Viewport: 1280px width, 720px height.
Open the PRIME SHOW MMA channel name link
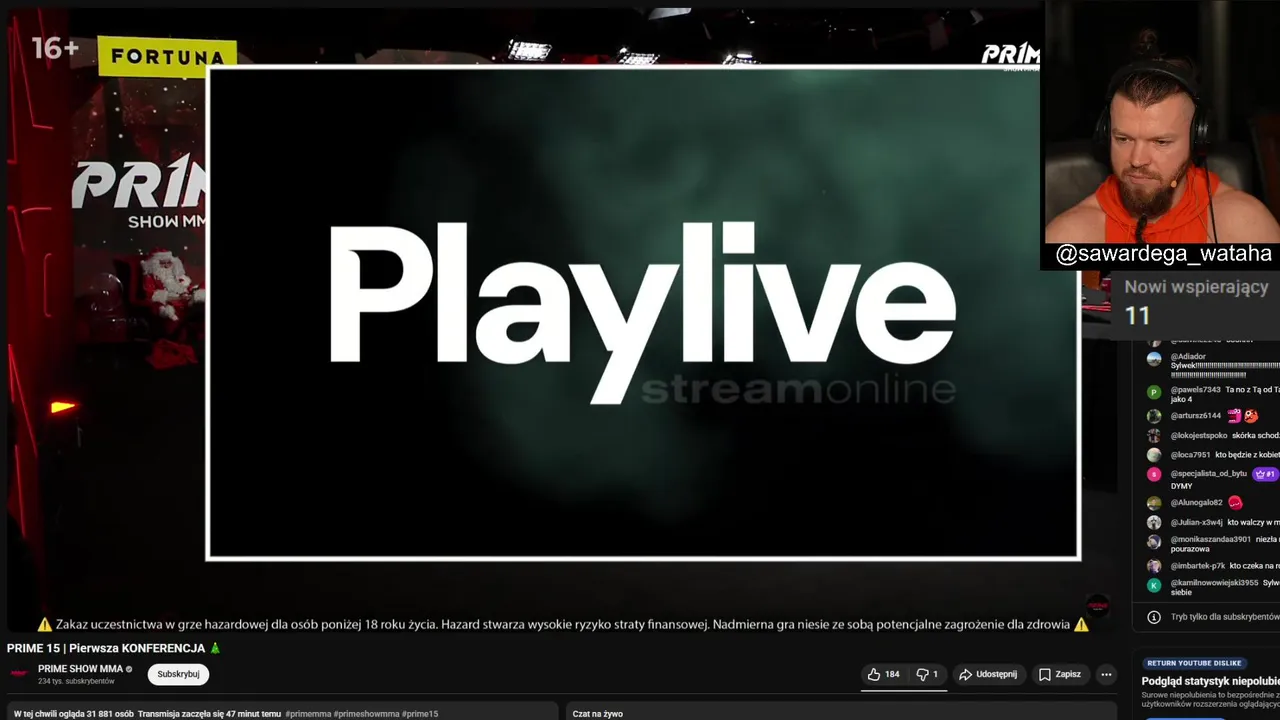[x=80, y=669]
